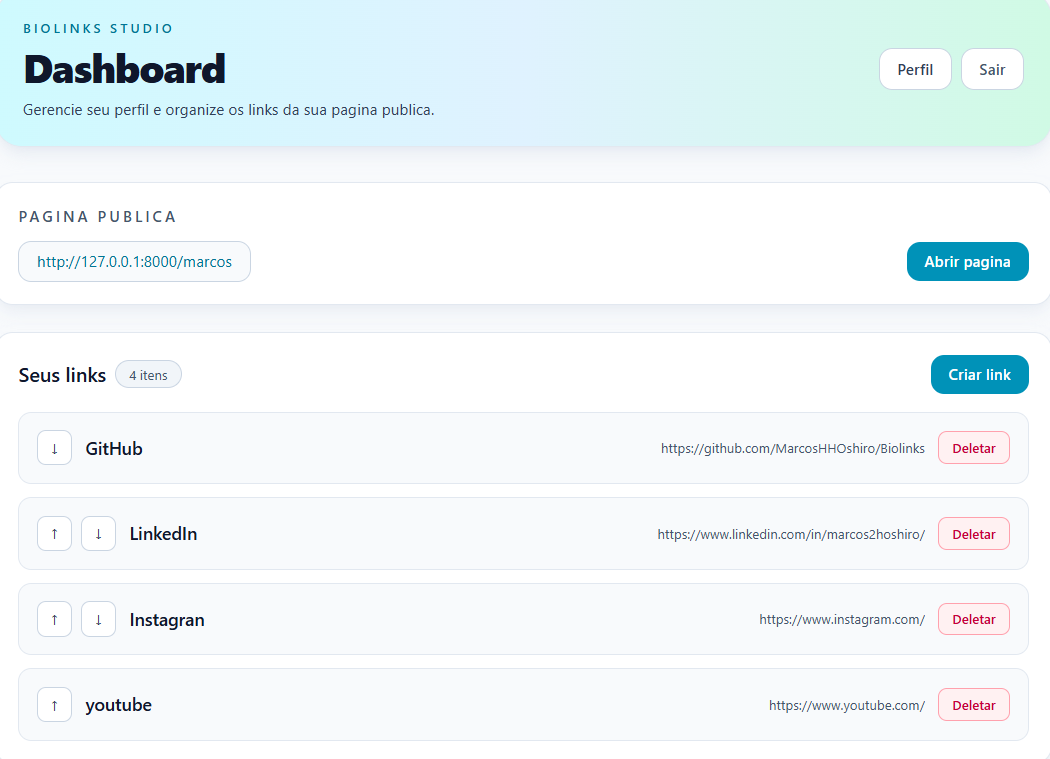Delete the youtube link

coord(973,705)
